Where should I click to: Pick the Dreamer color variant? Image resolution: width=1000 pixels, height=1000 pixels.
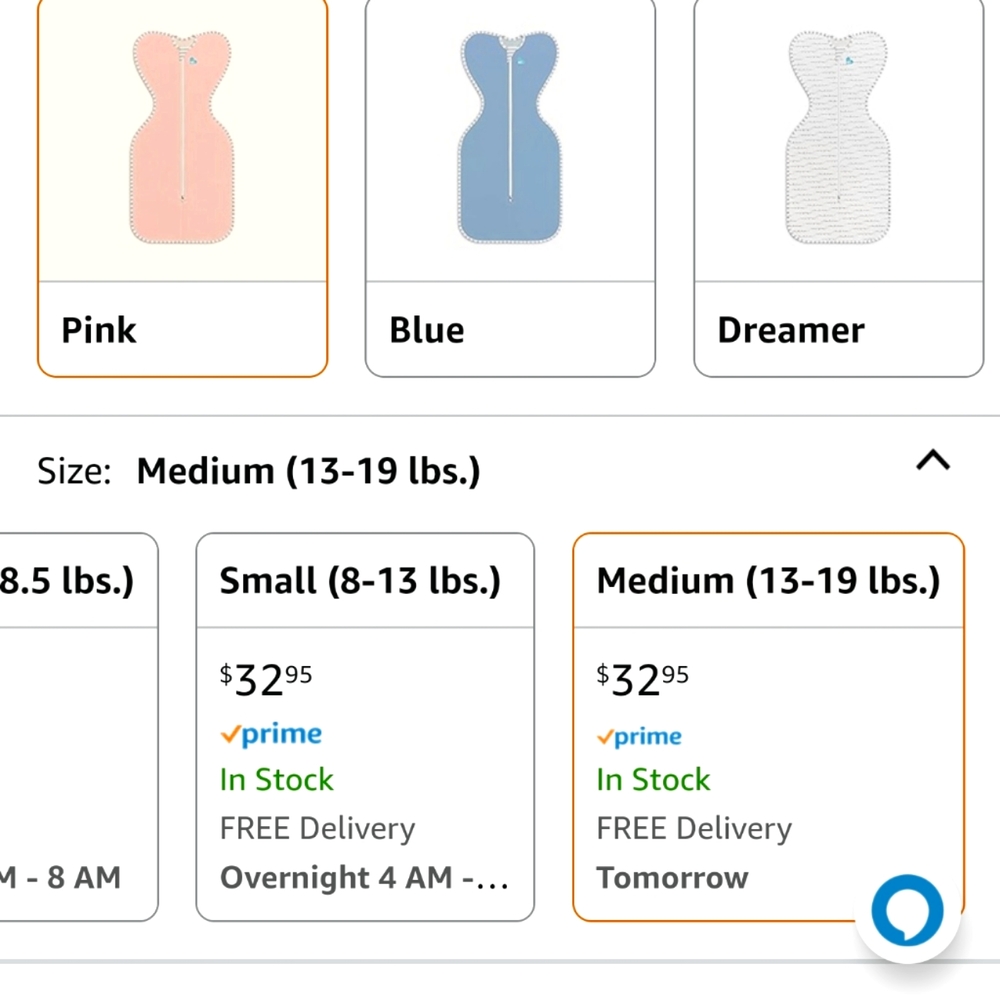[836, 190]
